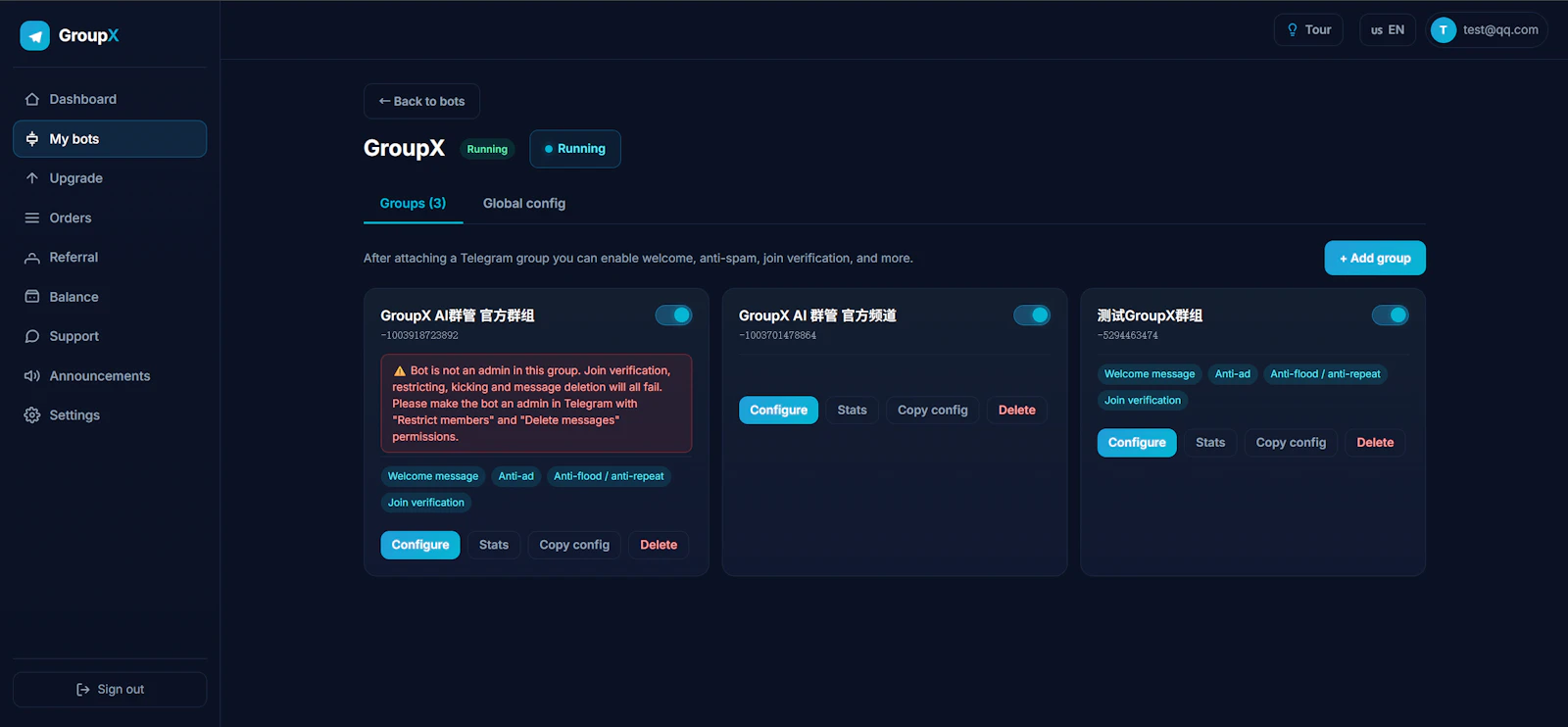Open Referral in the sidebar
The image size is (1568, 727).
pos(110,258)
